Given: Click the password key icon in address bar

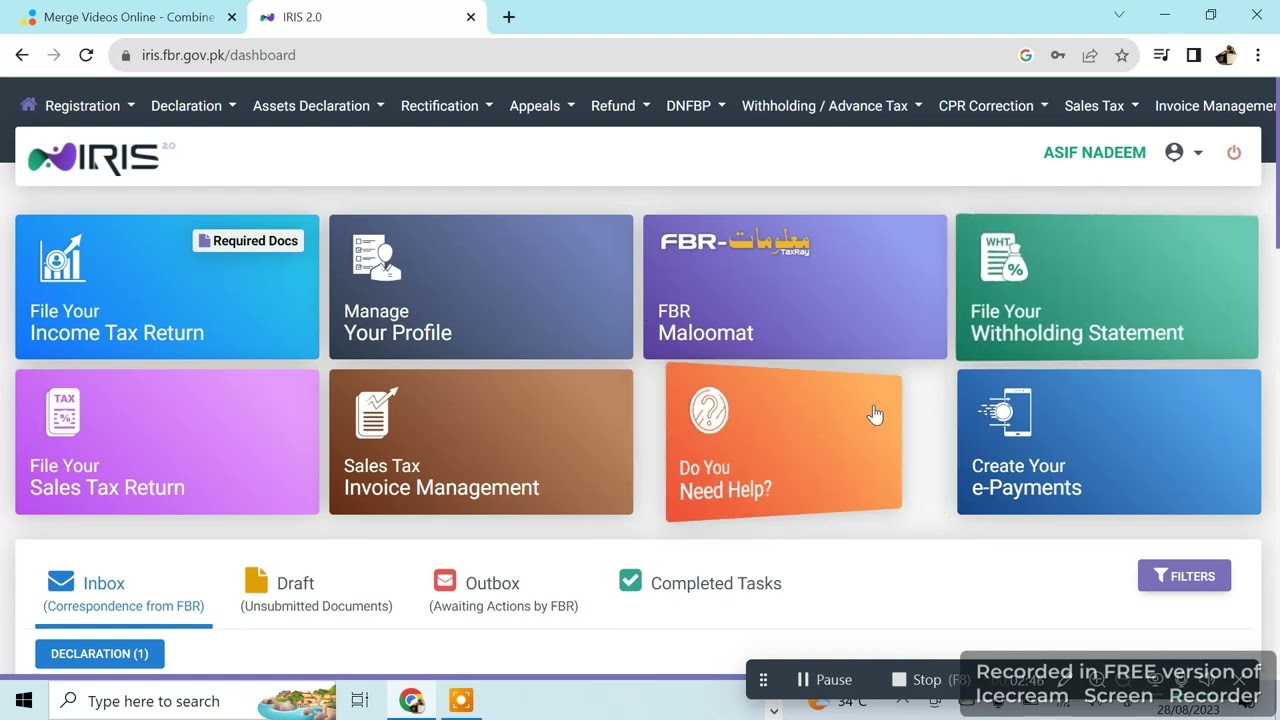Looking at the screenshot, I should (x=1058, y=55).
